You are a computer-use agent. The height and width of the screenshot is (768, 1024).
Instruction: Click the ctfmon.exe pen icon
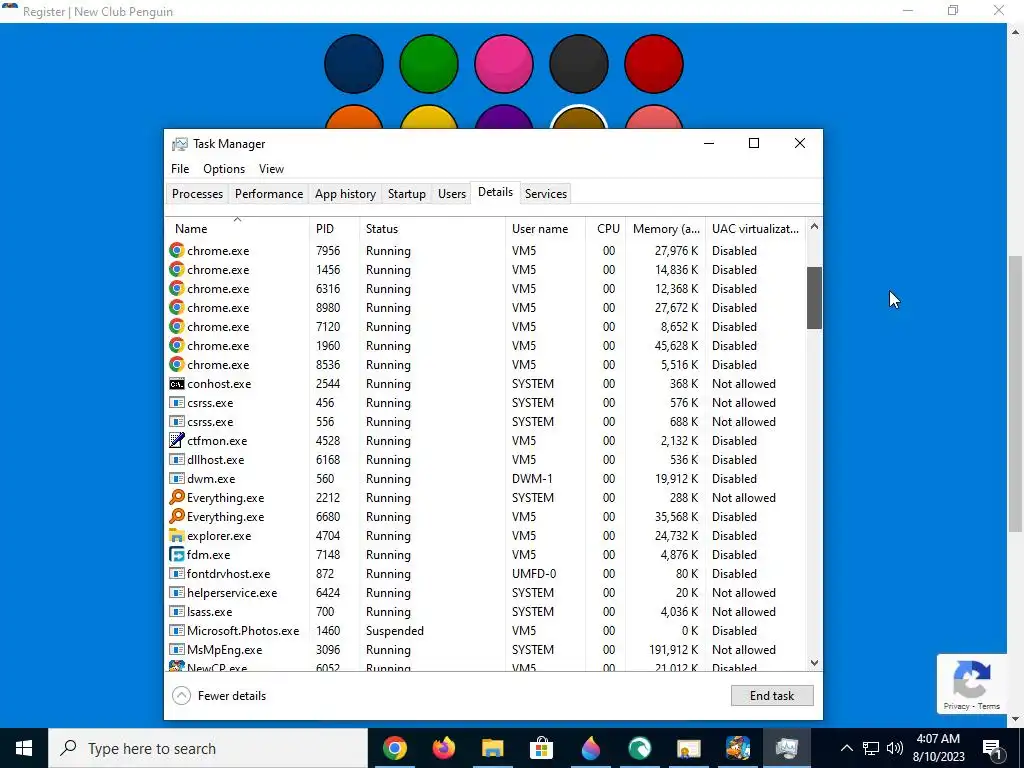point(176,441)
